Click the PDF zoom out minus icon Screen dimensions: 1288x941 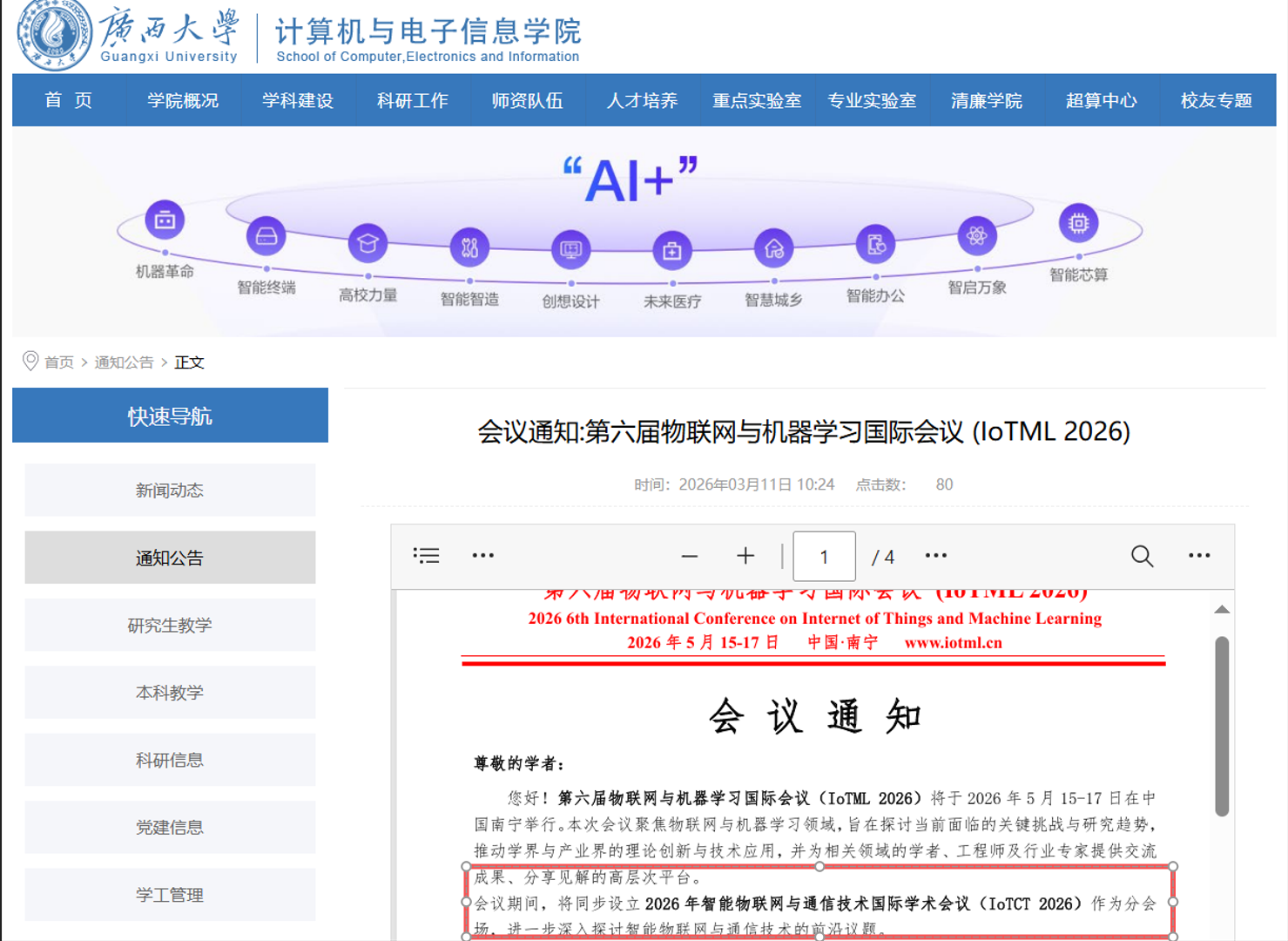(x=690, y=556)
